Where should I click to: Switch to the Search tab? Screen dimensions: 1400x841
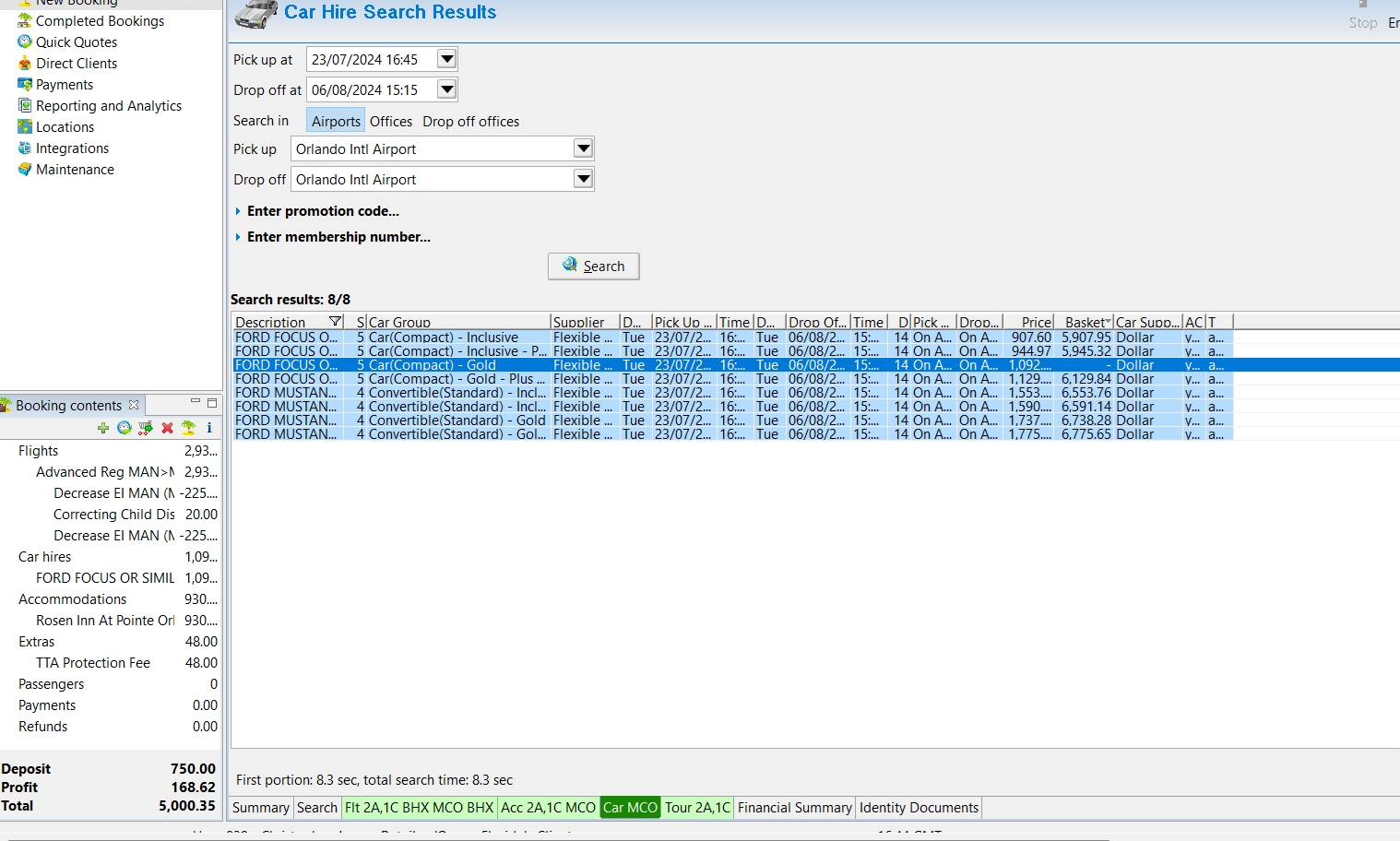pyautogui.click(x=317, y=808)
